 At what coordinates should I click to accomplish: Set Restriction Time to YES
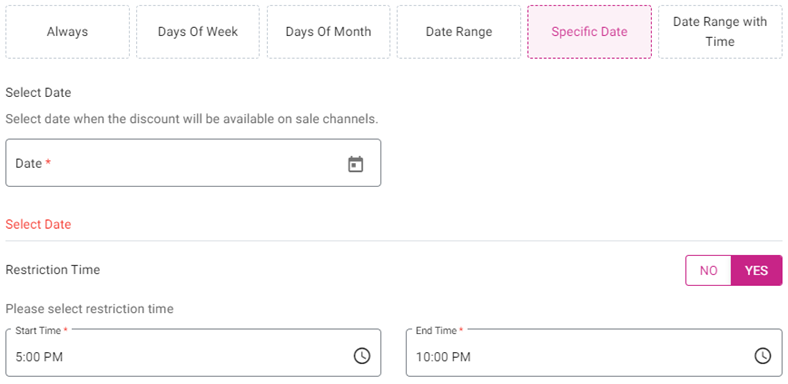click(x=756, y=270)
